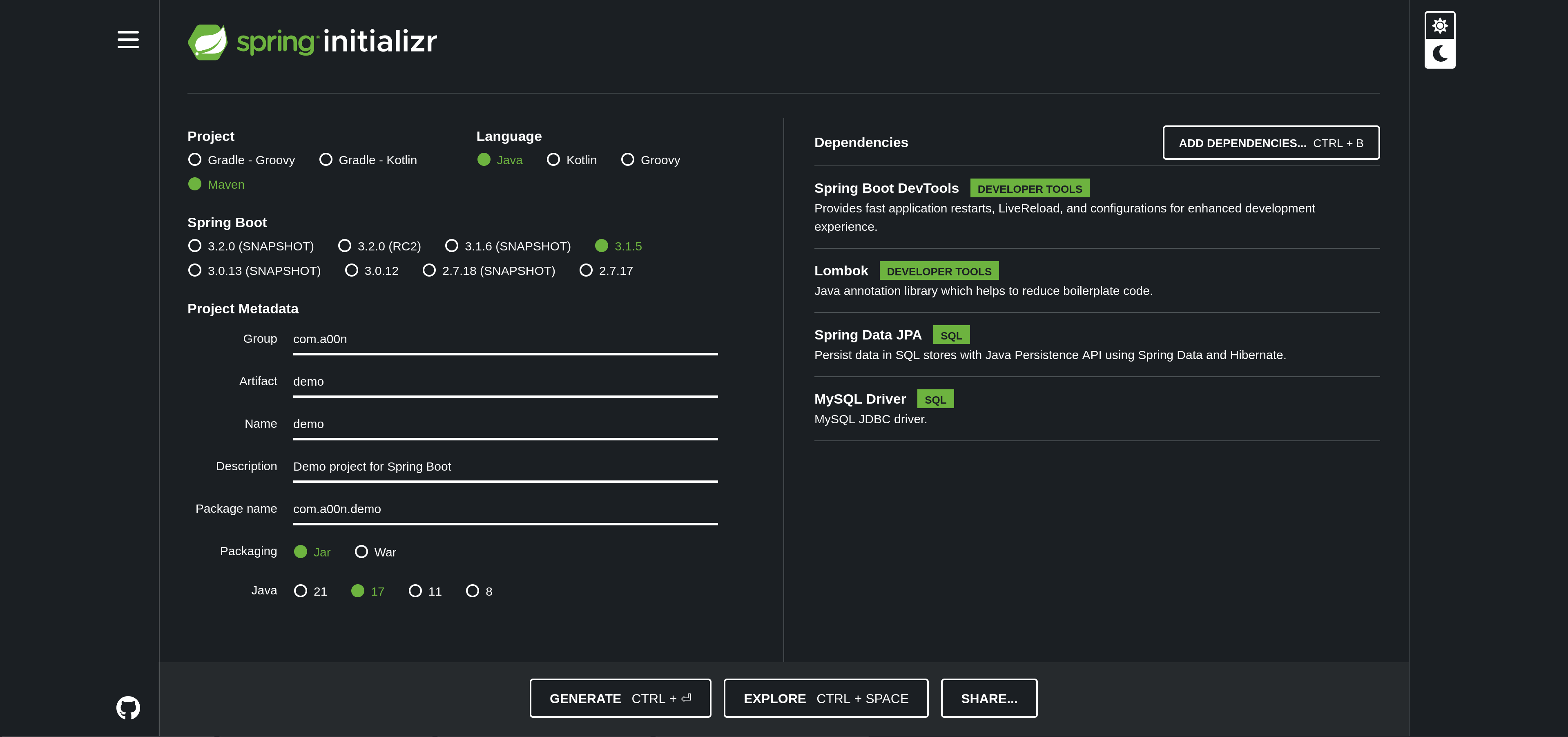Switch to dark theme moon icon
The height and width of the screenshot is (737, 1568).
tap(1440, 54)
